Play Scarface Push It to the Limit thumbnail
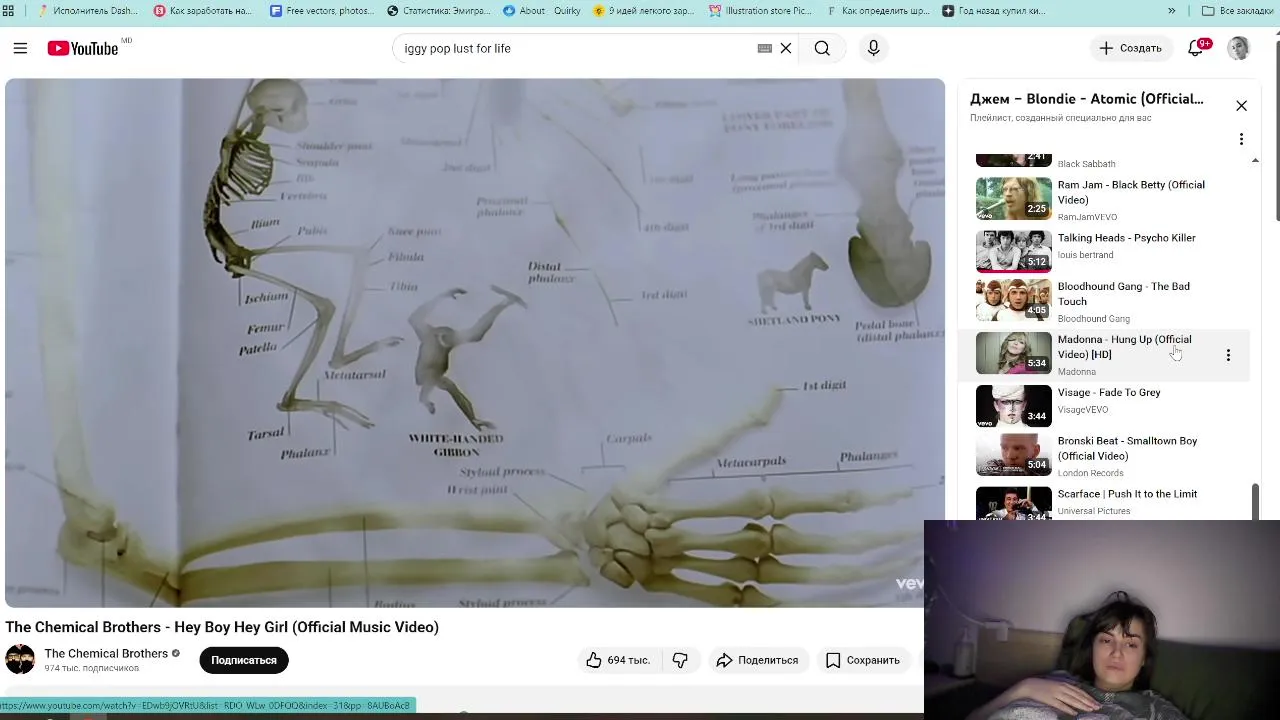Image resolution: width=1280 pixels, height=720 pixels. pyautogui.click(x=1013, y=504)
